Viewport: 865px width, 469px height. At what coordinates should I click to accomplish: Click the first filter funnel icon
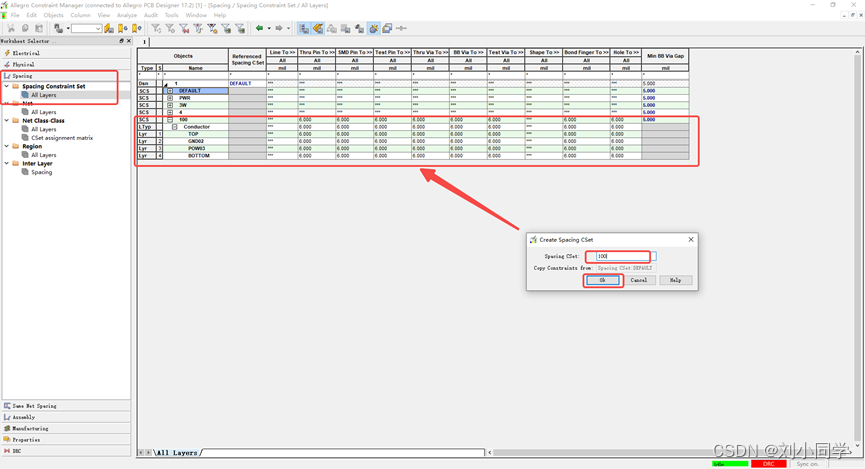pos(156,28)
